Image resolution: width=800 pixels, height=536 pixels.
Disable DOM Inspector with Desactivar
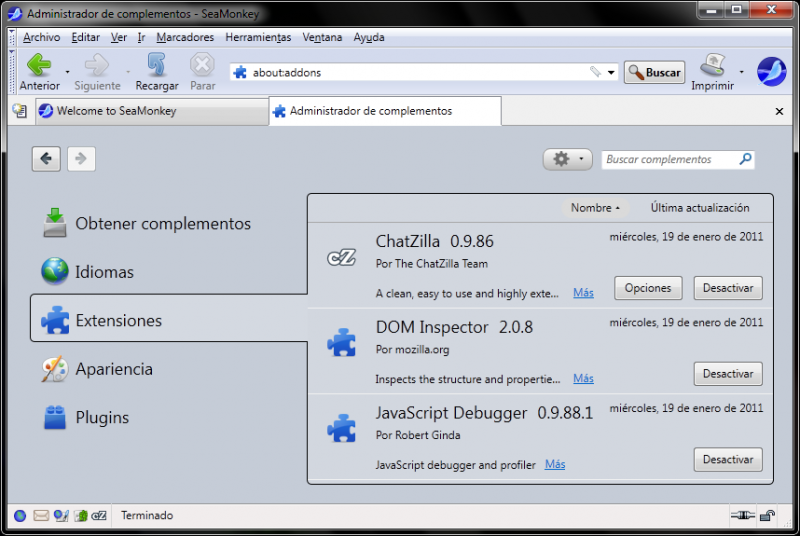click(728, 374)
